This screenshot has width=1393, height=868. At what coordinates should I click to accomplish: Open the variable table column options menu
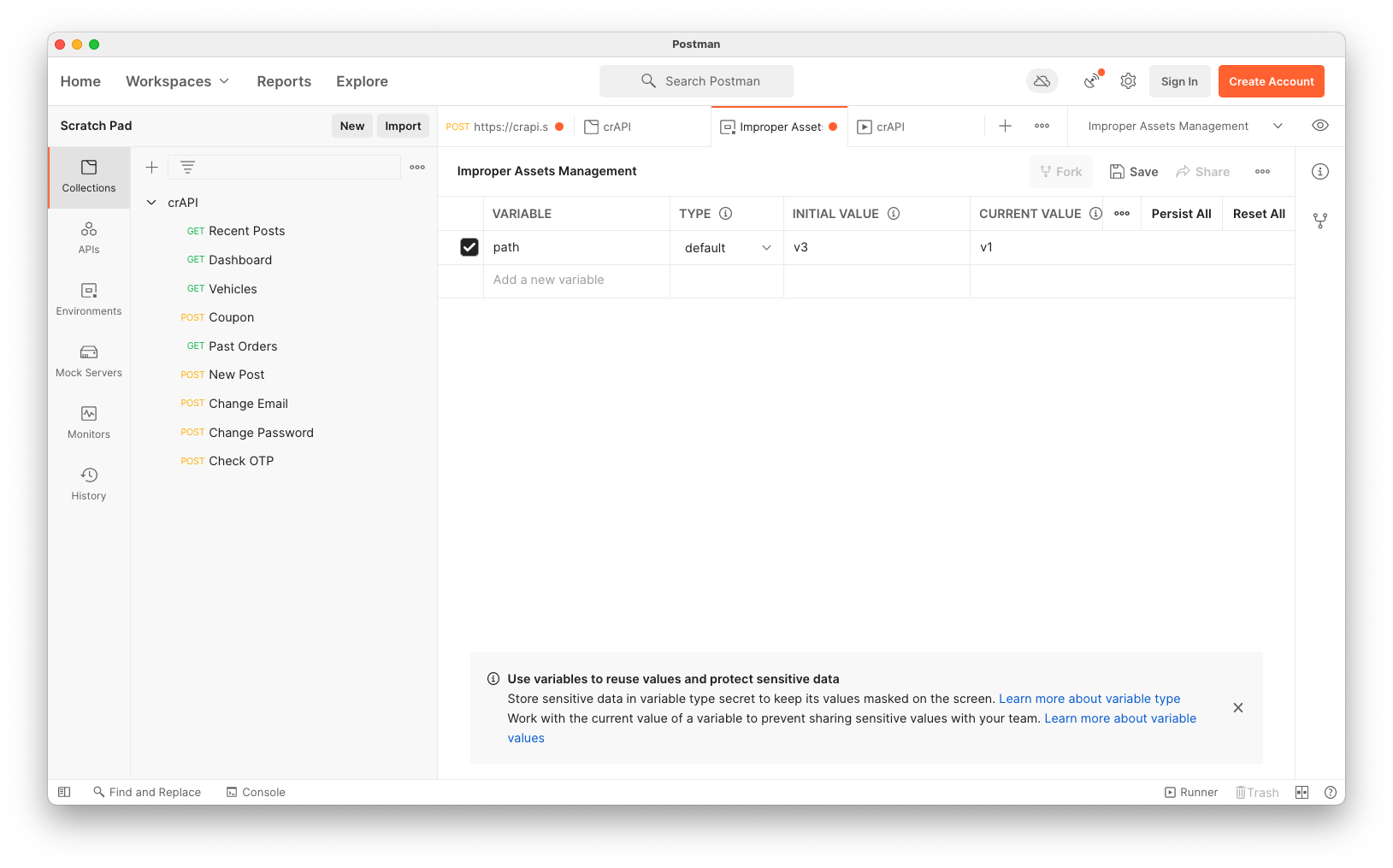1122,214
